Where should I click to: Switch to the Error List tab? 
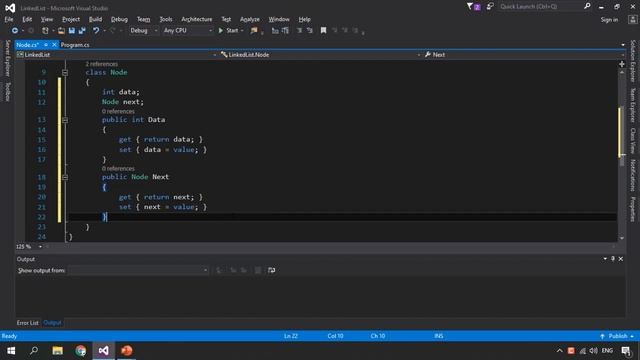27,323
